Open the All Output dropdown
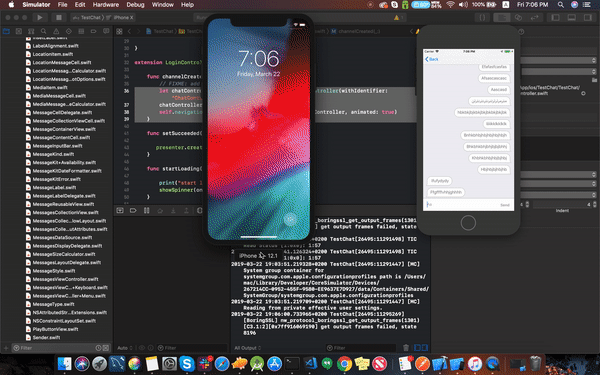 point(248,348)
